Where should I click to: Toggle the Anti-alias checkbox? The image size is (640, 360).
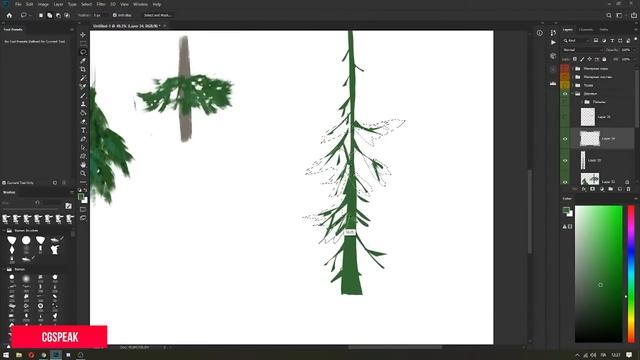[115, 15]
